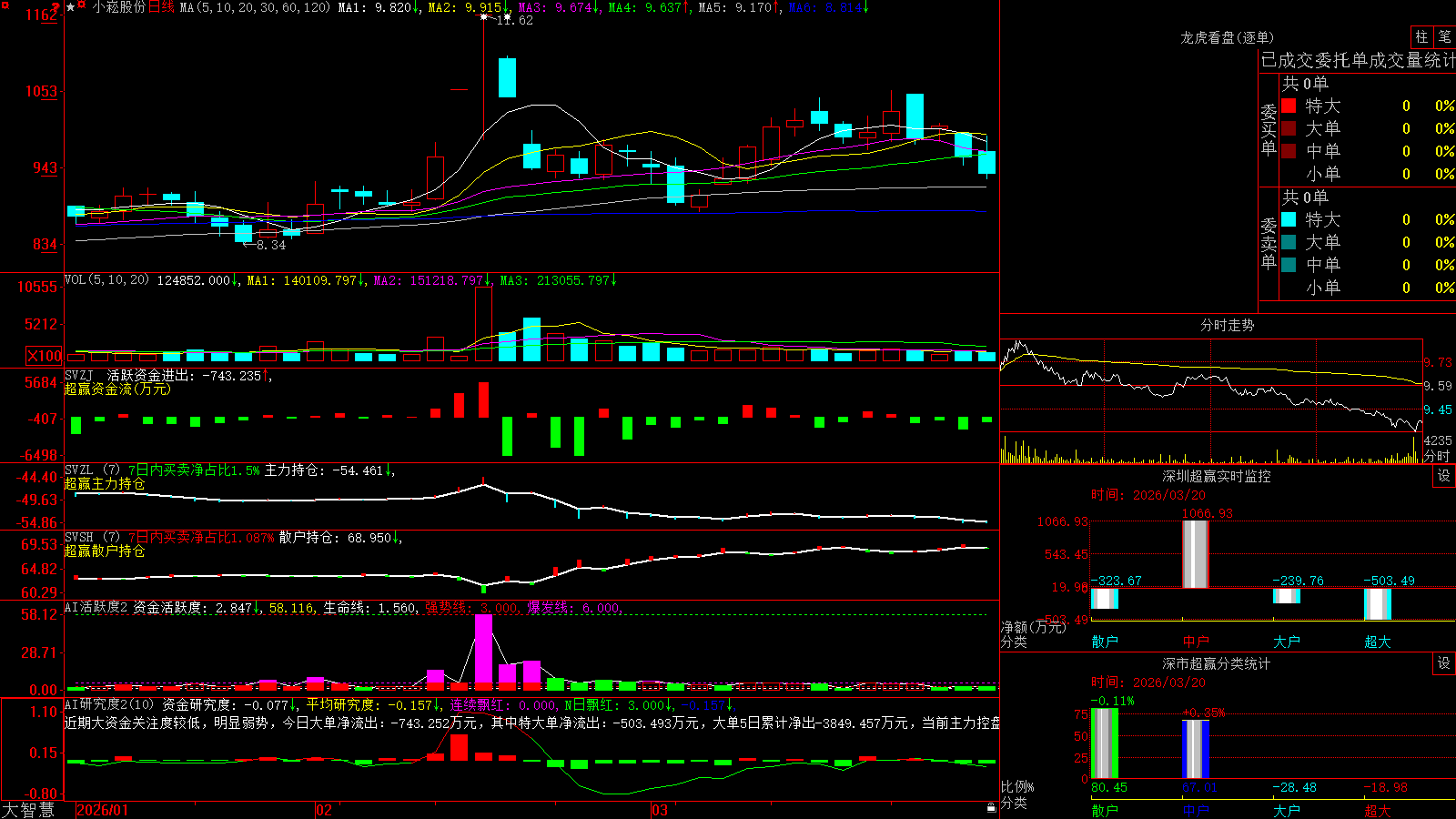Click the star favorite icon beside 小崧股份

click(71, 7)
